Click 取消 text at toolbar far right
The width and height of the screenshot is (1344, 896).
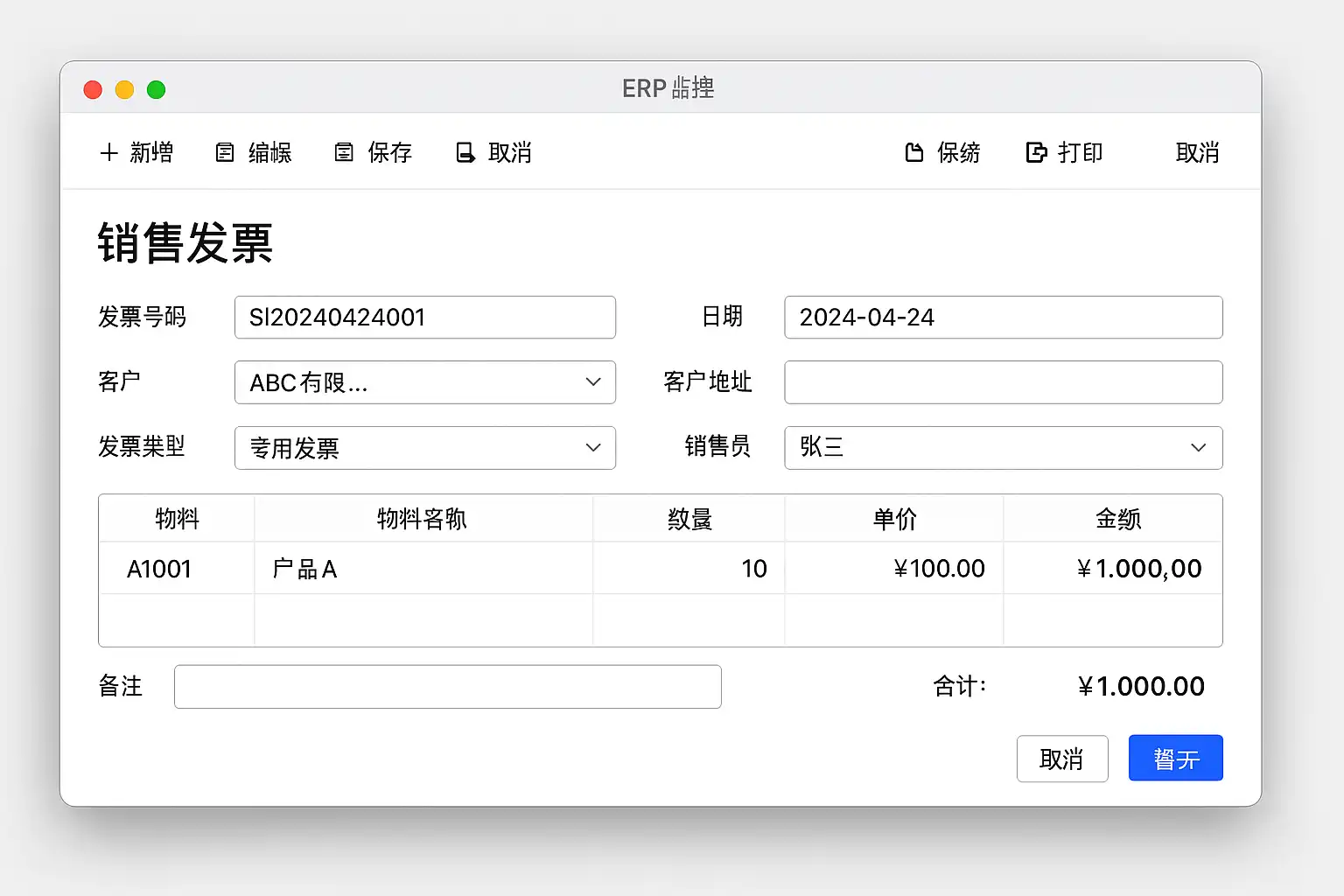[x=1197, y=153]
